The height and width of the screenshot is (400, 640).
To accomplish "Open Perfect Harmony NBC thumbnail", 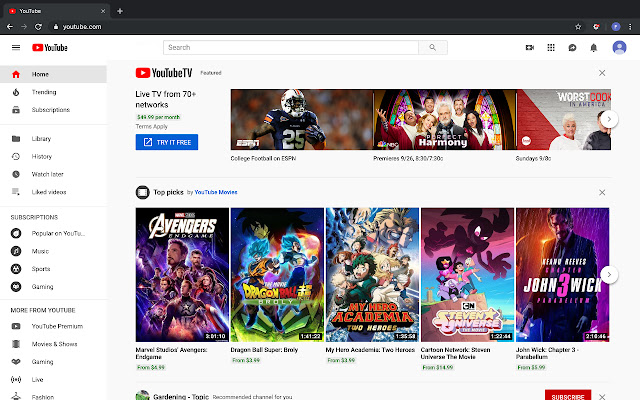I will pos(444,120).
